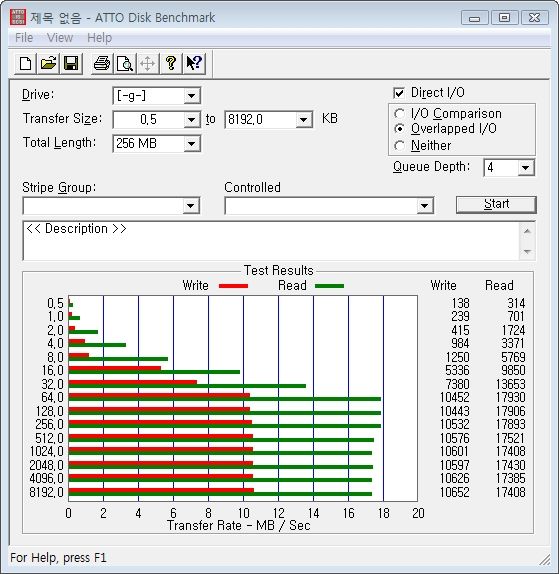Click the green read bar for 8192.0

click(220, 494)
